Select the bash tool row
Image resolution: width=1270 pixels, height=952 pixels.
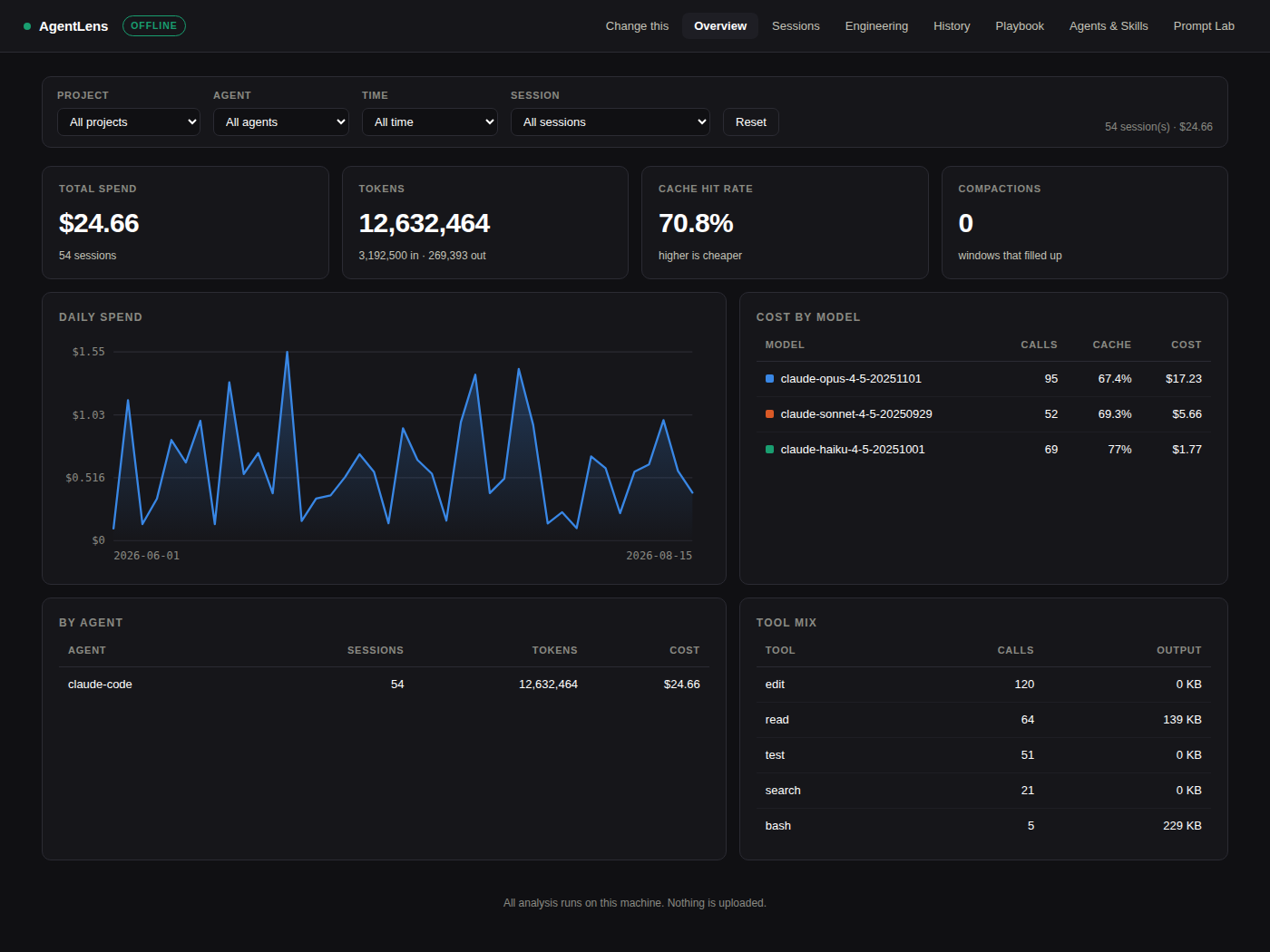pos(983,826)
